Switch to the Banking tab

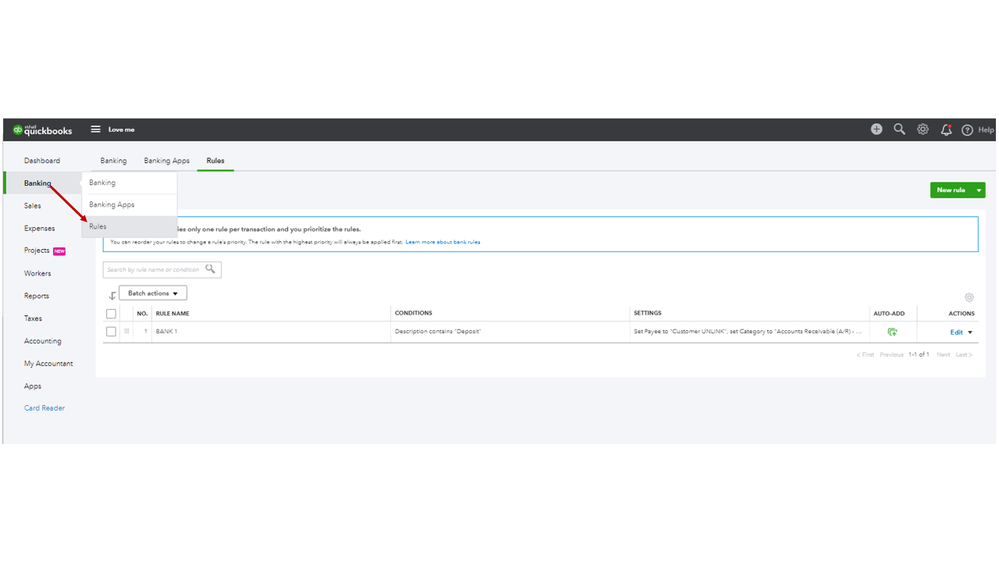point(113,161)
